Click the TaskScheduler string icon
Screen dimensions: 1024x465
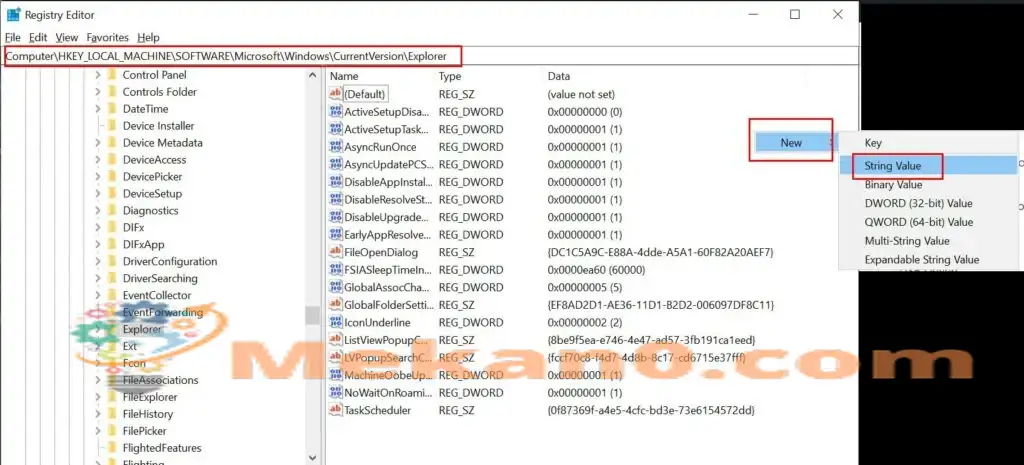(336, 411)
